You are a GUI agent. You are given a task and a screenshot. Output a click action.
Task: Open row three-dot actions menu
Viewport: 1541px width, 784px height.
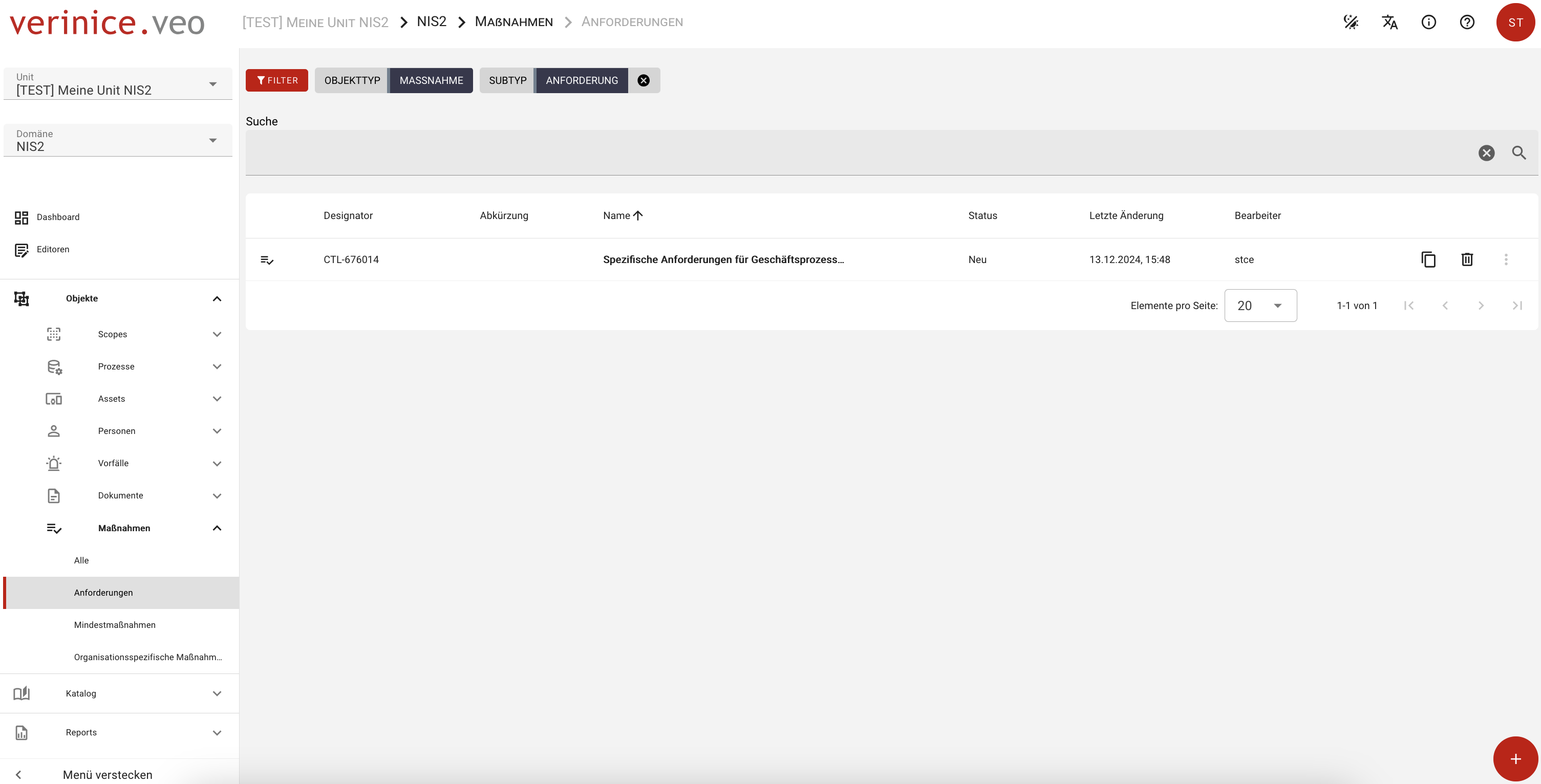[x=1506, y=259]
